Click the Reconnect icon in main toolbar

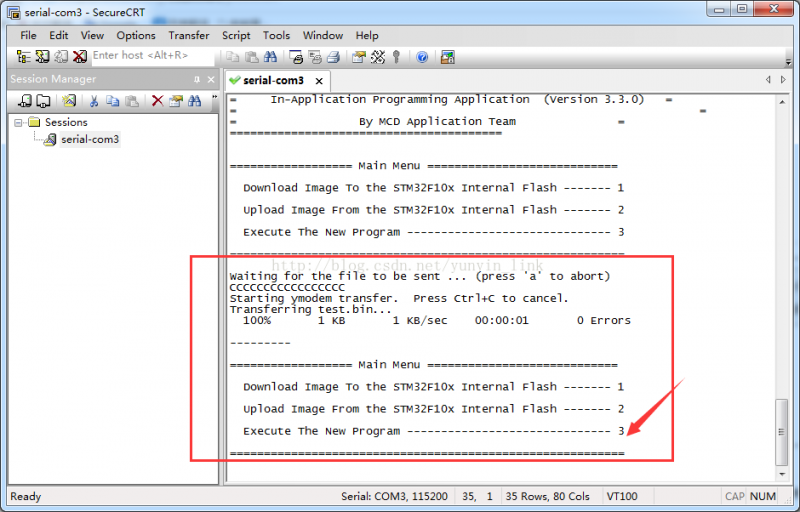click(61, 57)
